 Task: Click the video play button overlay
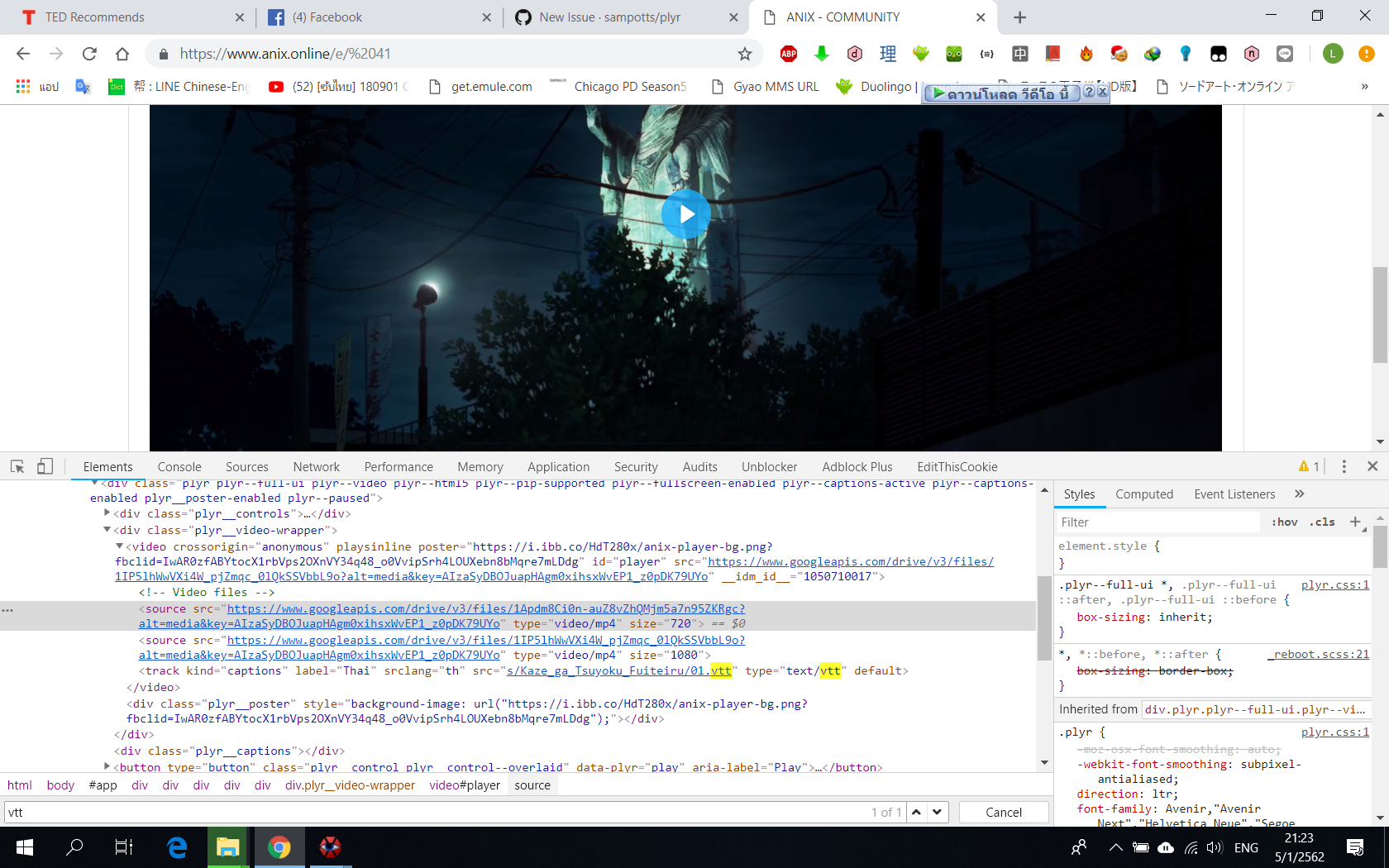pyautogui.click(x=685, y=214)
